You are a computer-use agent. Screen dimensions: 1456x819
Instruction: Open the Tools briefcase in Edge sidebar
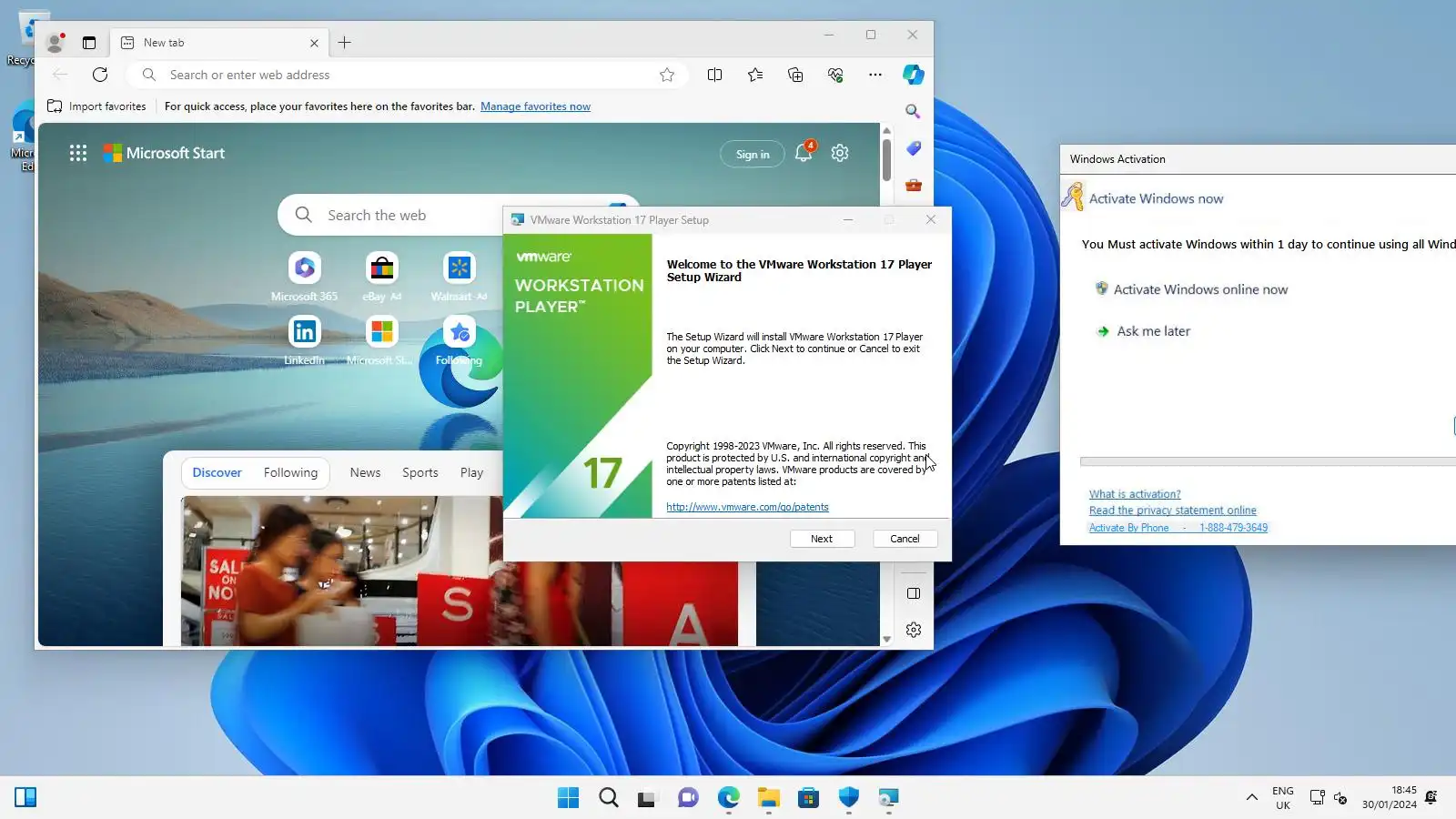tap(914, 185)
